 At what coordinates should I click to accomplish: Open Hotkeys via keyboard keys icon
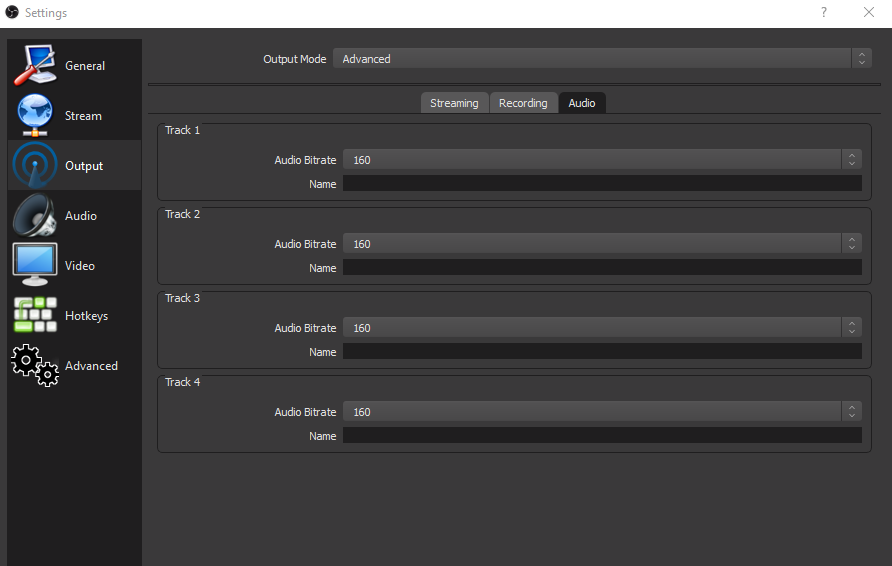pos(35,315)
